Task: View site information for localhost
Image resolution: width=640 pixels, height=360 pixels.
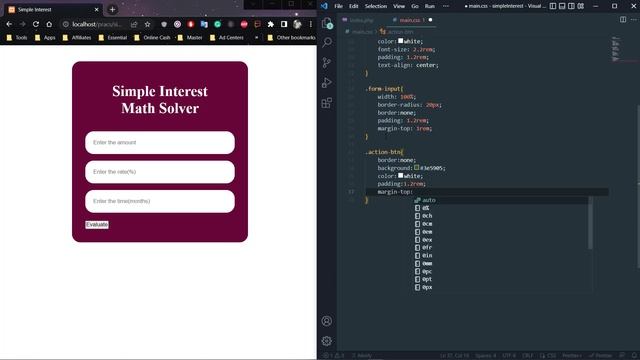Action: pyautogui.click(x=66, y=24)
